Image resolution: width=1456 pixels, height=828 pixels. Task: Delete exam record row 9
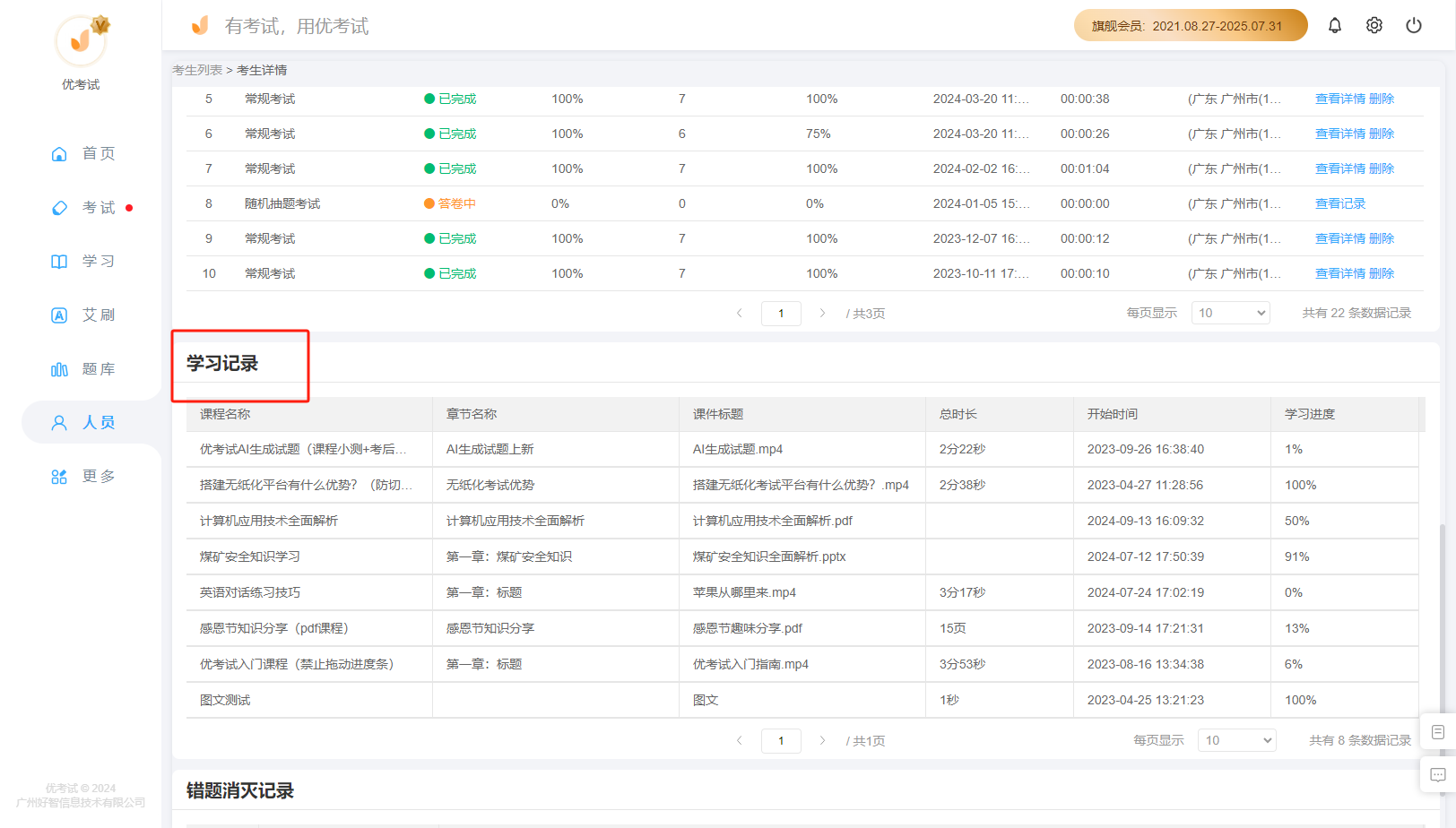coord(1382,238)
